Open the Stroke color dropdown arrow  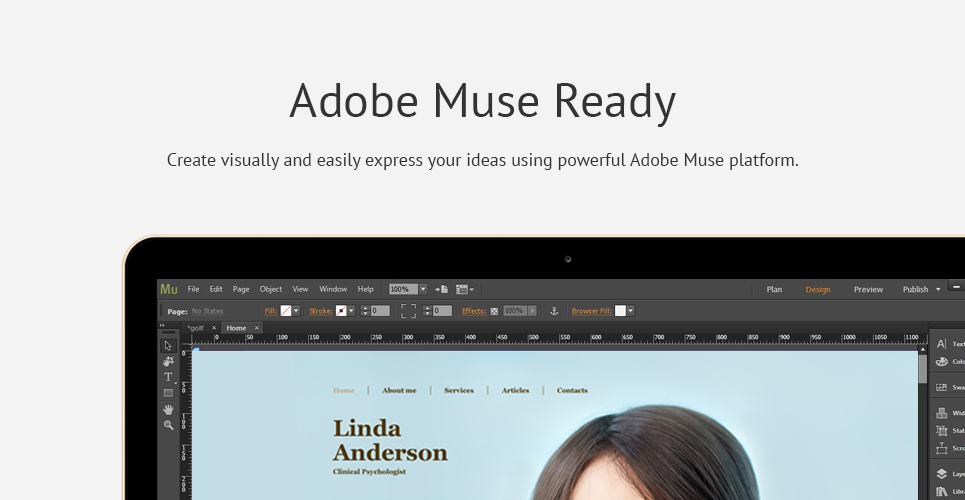351,311
